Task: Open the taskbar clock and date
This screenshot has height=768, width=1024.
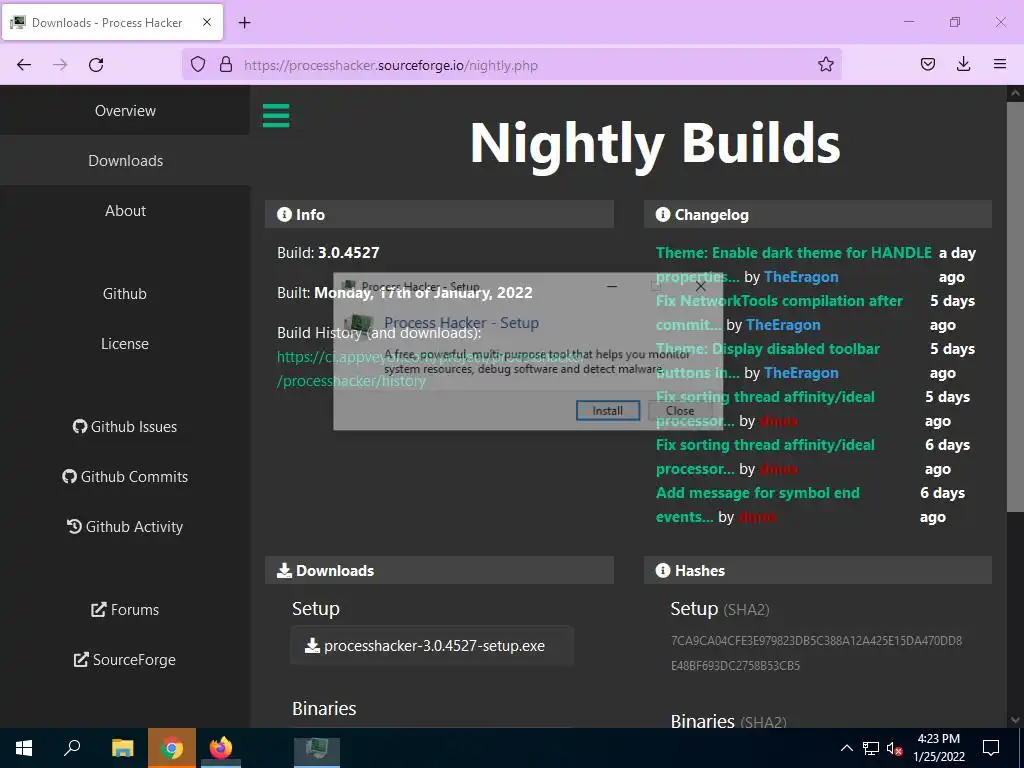Action: [938, 748]
